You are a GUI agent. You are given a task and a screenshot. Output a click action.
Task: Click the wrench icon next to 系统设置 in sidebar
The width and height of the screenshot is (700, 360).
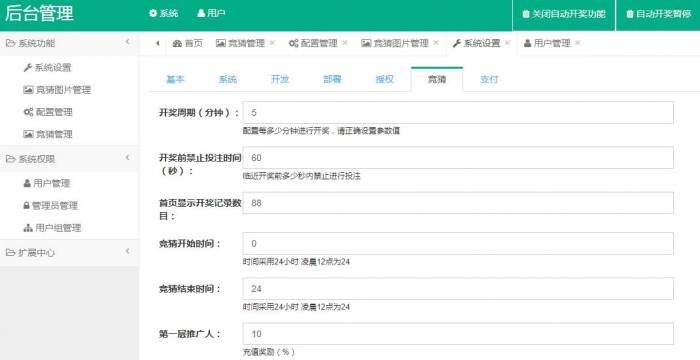[x=28, y=68]
